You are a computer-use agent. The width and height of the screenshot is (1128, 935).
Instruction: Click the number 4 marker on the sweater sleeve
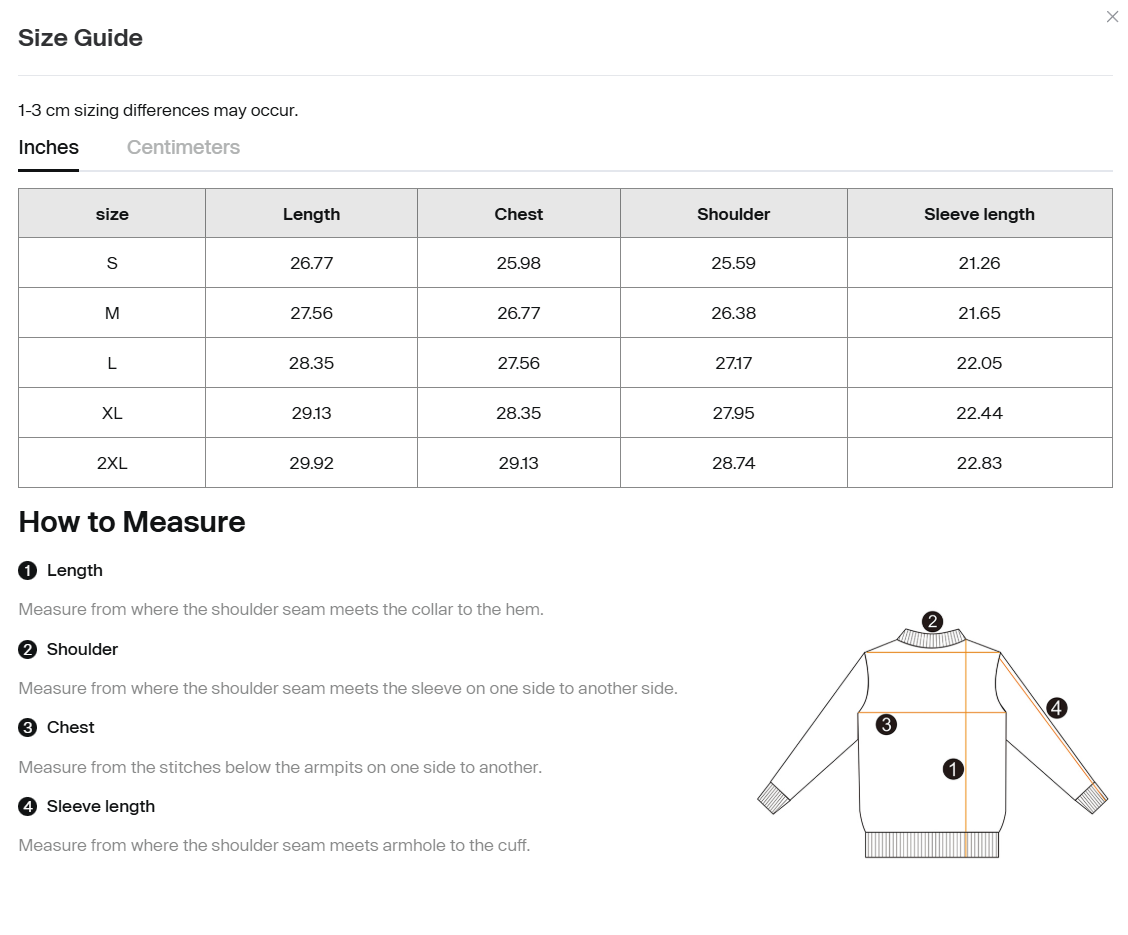coord(1057,705)
